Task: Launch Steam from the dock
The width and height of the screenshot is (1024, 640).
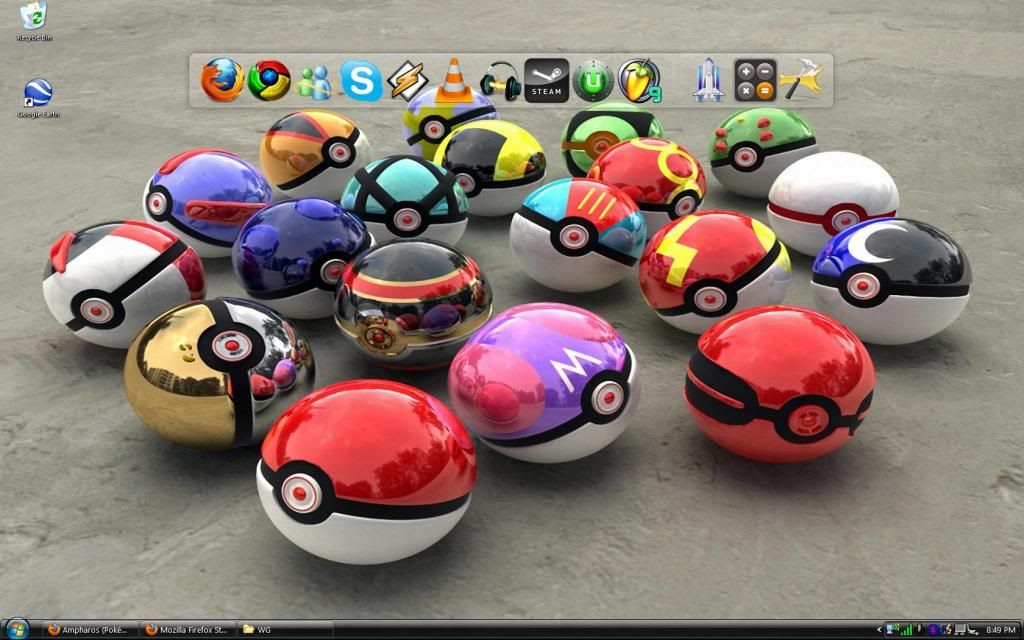Action: pos(547,80)
